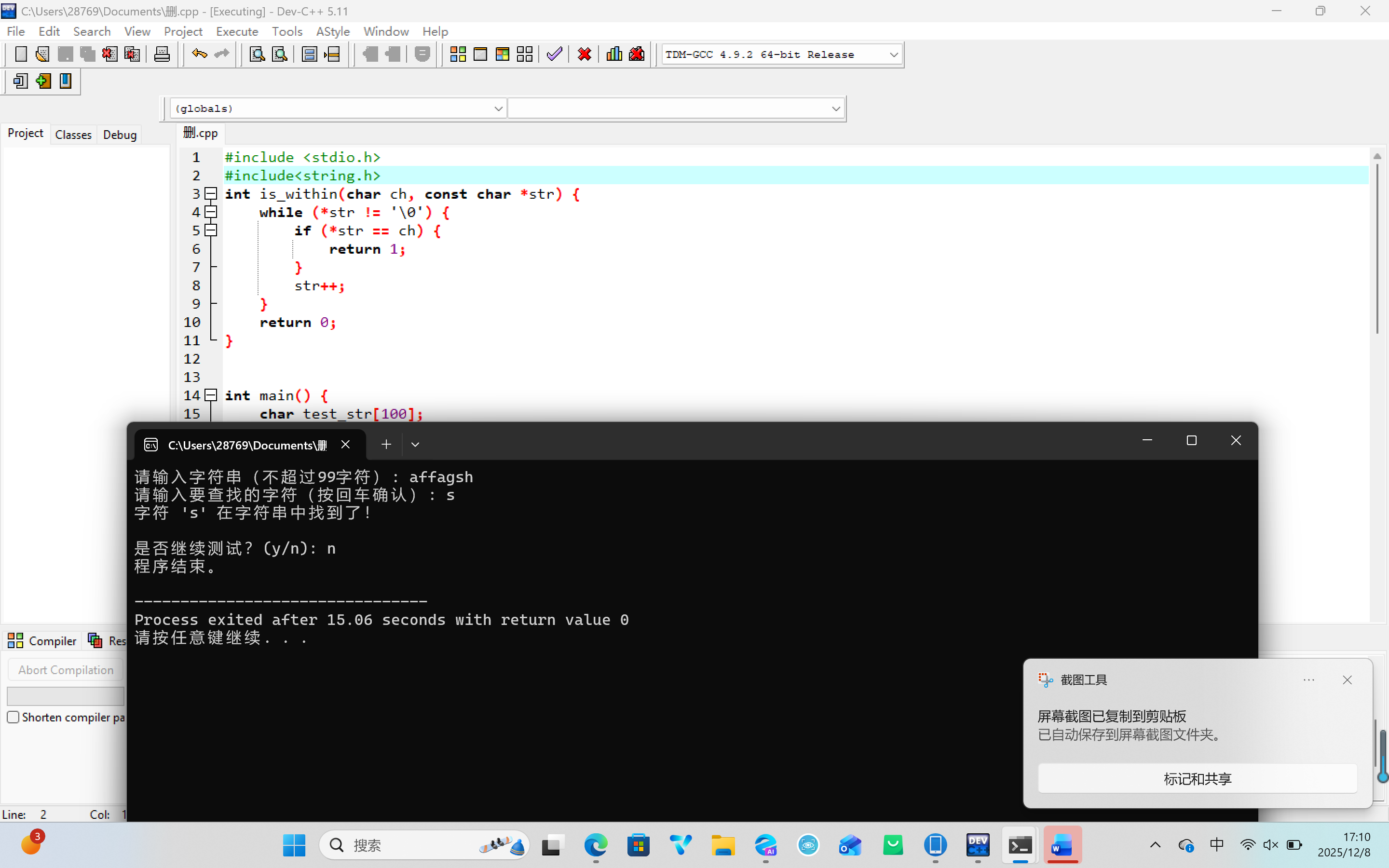Toggle Shorten compiler paths checkbox
This screenshot has width=1389, height=868.
[x=13, y=717]
